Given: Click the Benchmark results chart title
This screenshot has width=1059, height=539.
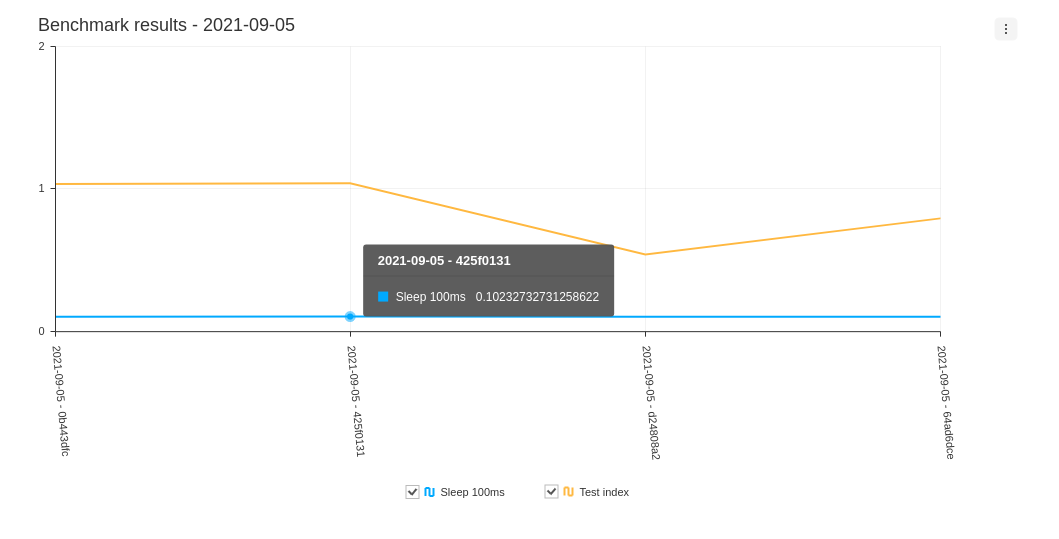Looking at the screenshot, I should click(166, 25).
